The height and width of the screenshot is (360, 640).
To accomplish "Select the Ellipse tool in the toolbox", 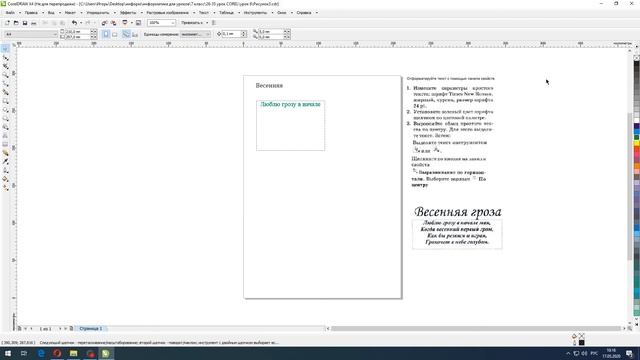I will point(5,109).
